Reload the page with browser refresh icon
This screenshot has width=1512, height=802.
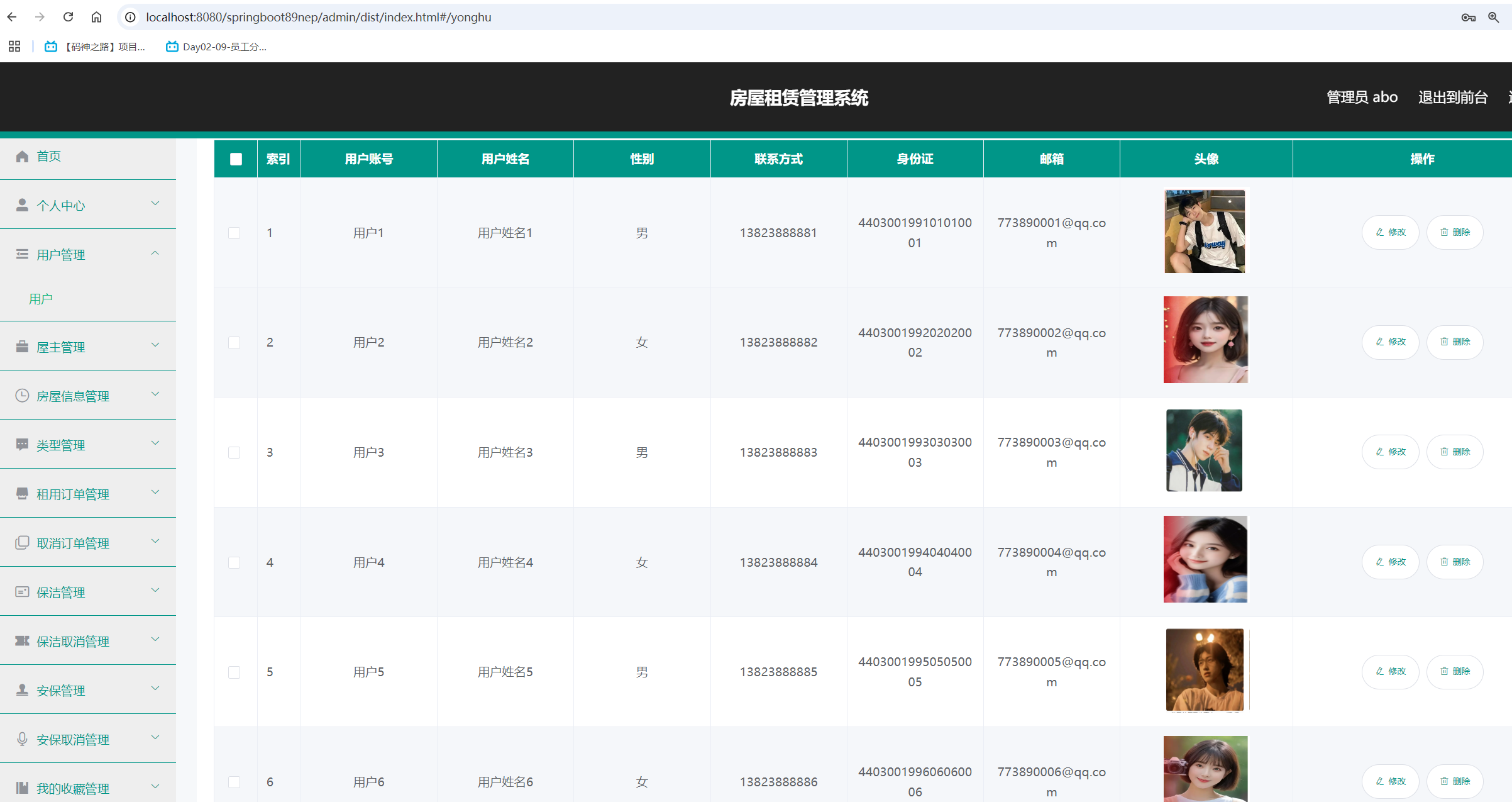pos(69,17)
